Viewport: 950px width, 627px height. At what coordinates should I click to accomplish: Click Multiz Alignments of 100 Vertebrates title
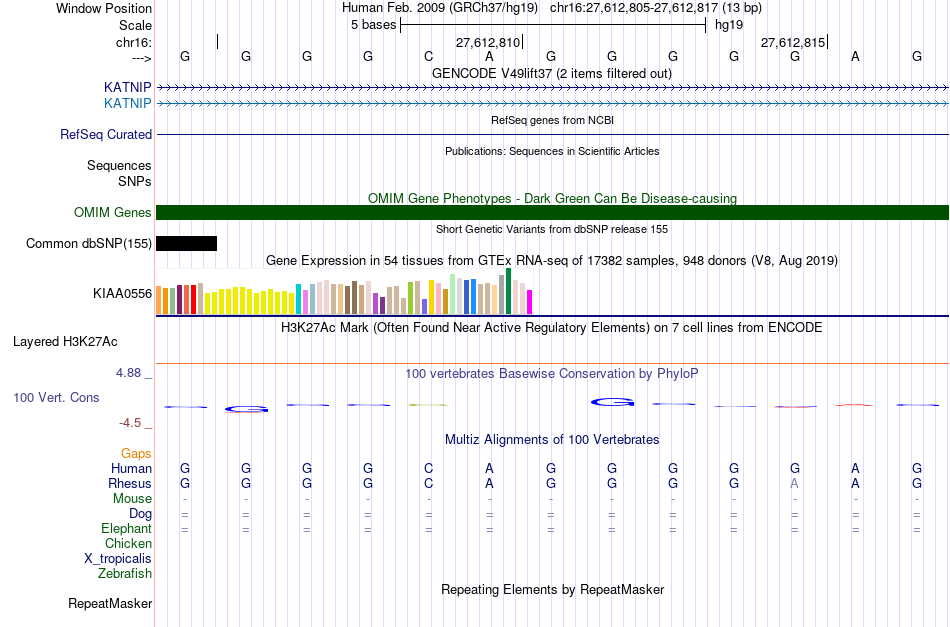pos(552,440)
